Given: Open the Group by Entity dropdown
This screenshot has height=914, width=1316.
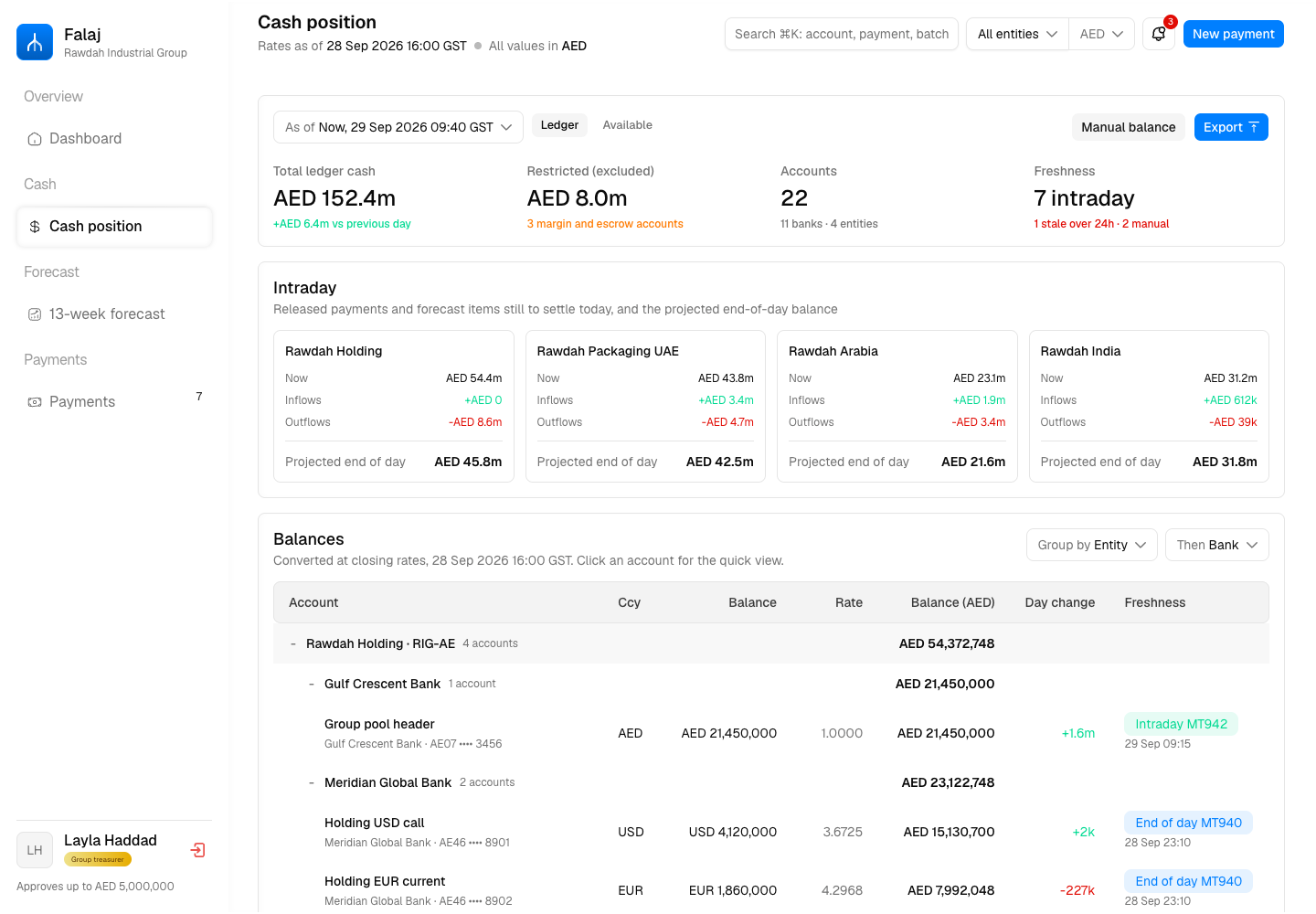Looking at the screenshot, I should coord(1092,545).
